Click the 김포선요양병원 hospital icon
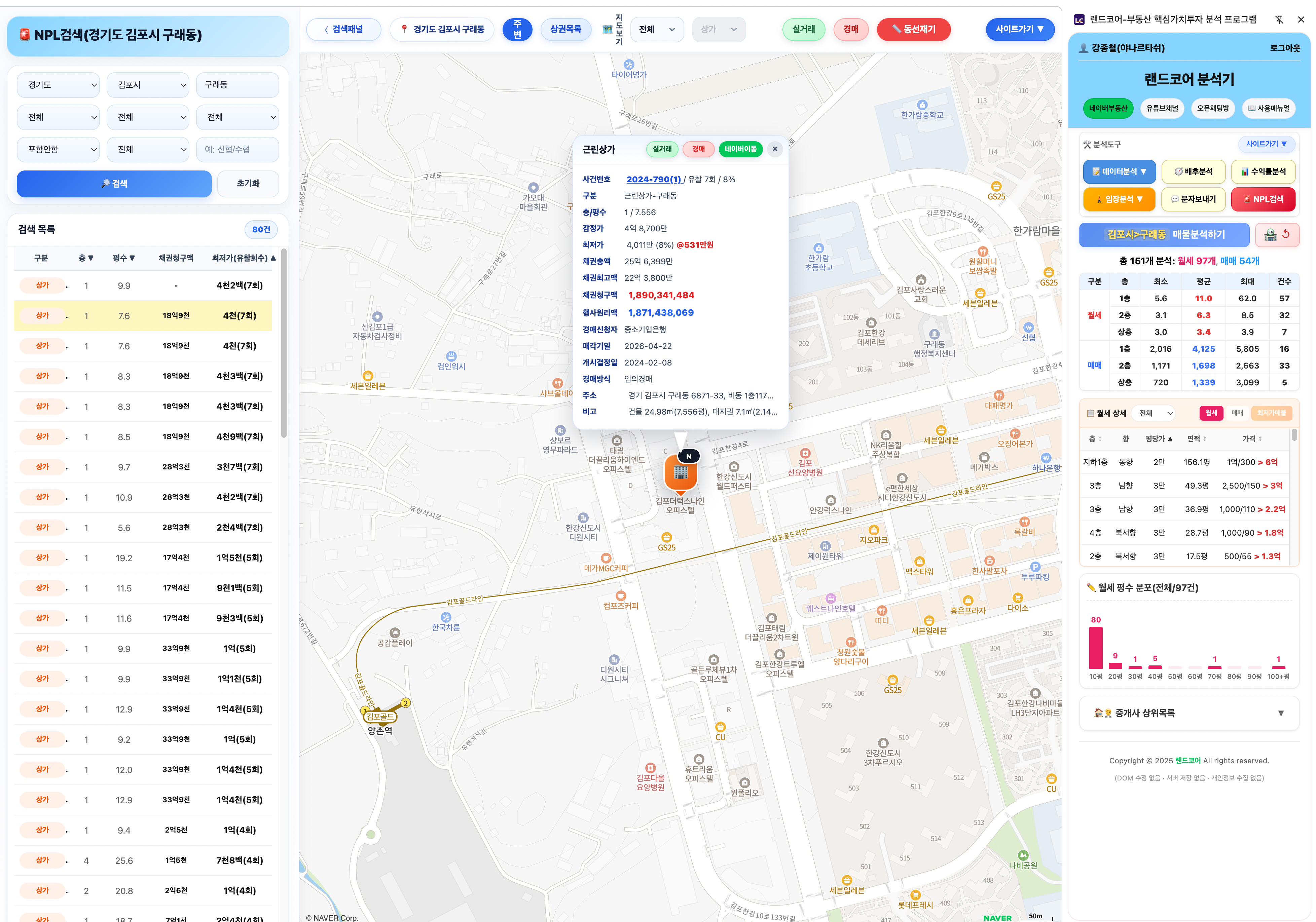Image resolution: width=1316 pixels, height=922 pixels. (805, 453)
